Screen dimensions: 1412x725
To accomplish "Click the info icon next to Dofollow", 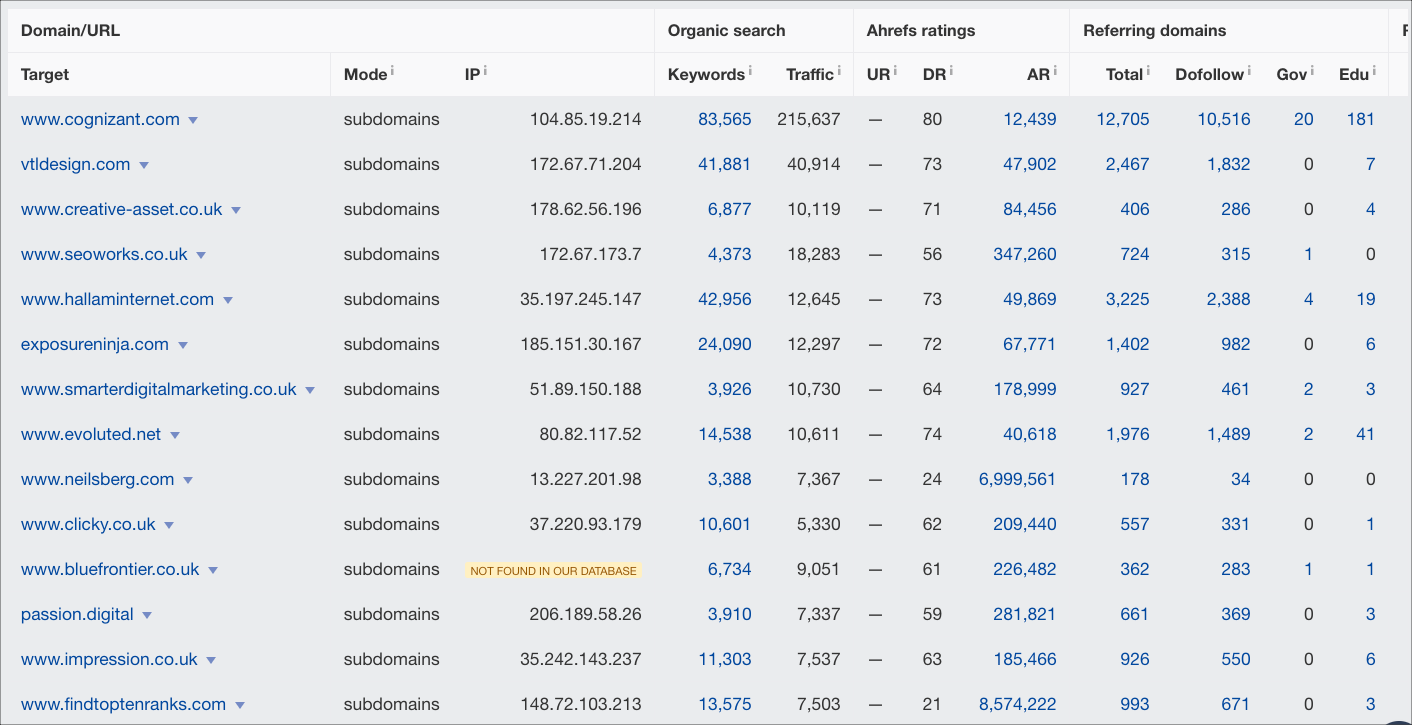I will pos(1249,71).
